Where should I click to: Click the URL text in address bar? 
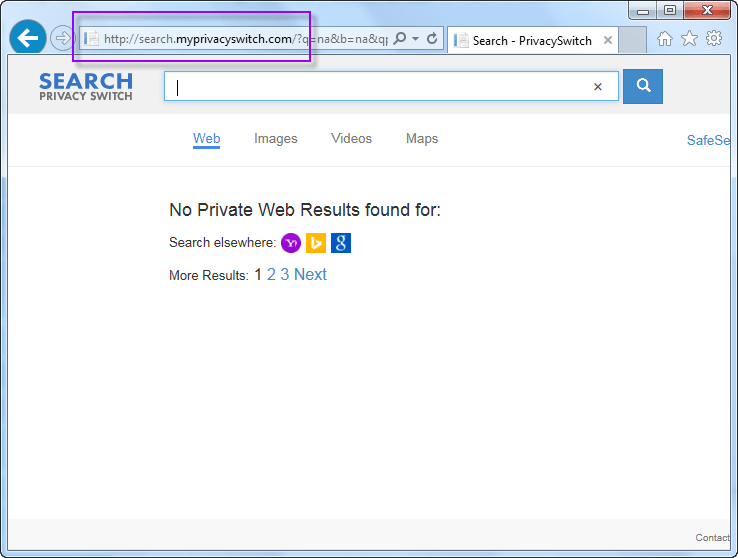(246, 39)
